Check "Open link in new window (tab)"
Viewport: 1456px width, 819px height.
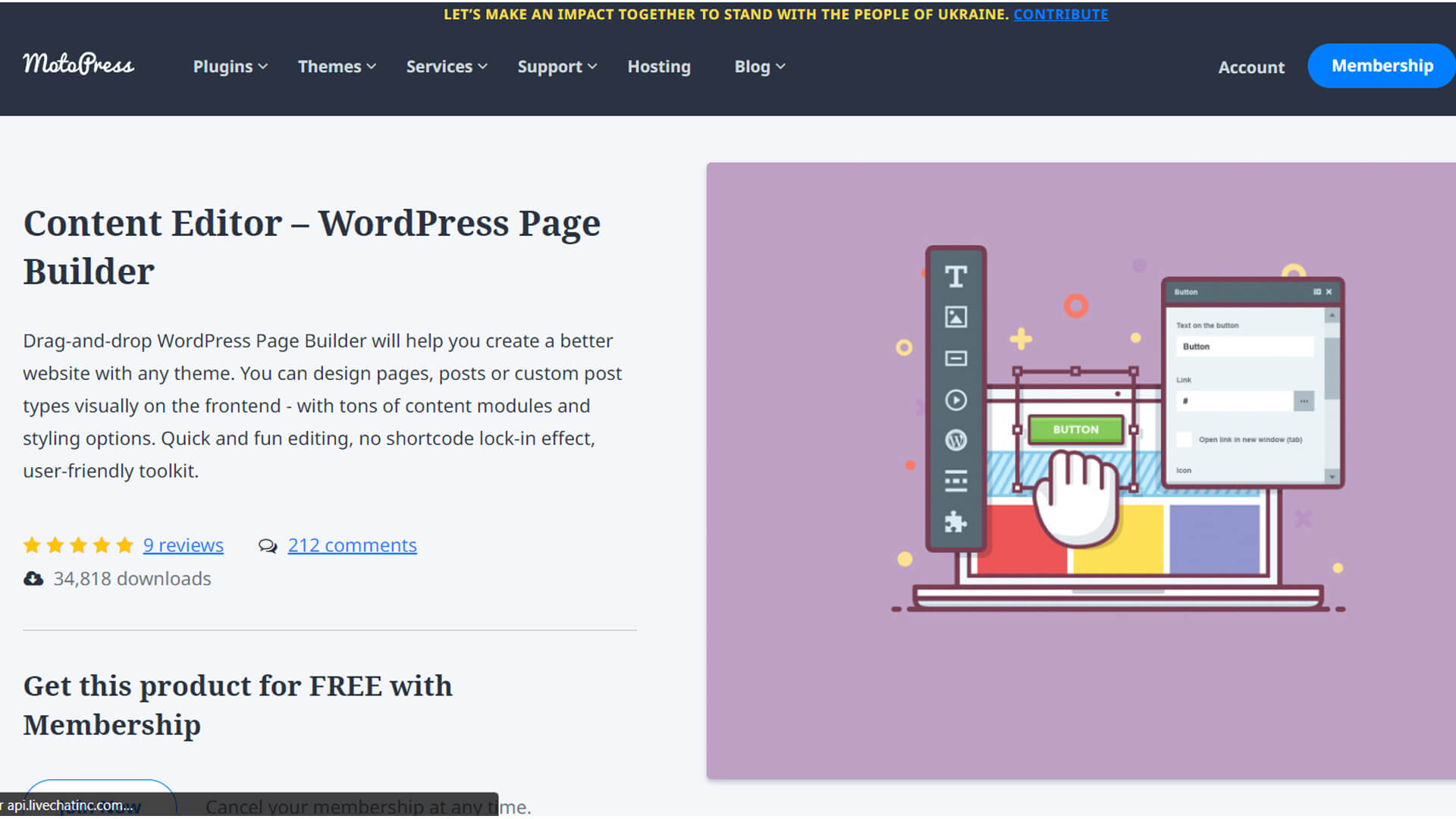coord(1183,439)
